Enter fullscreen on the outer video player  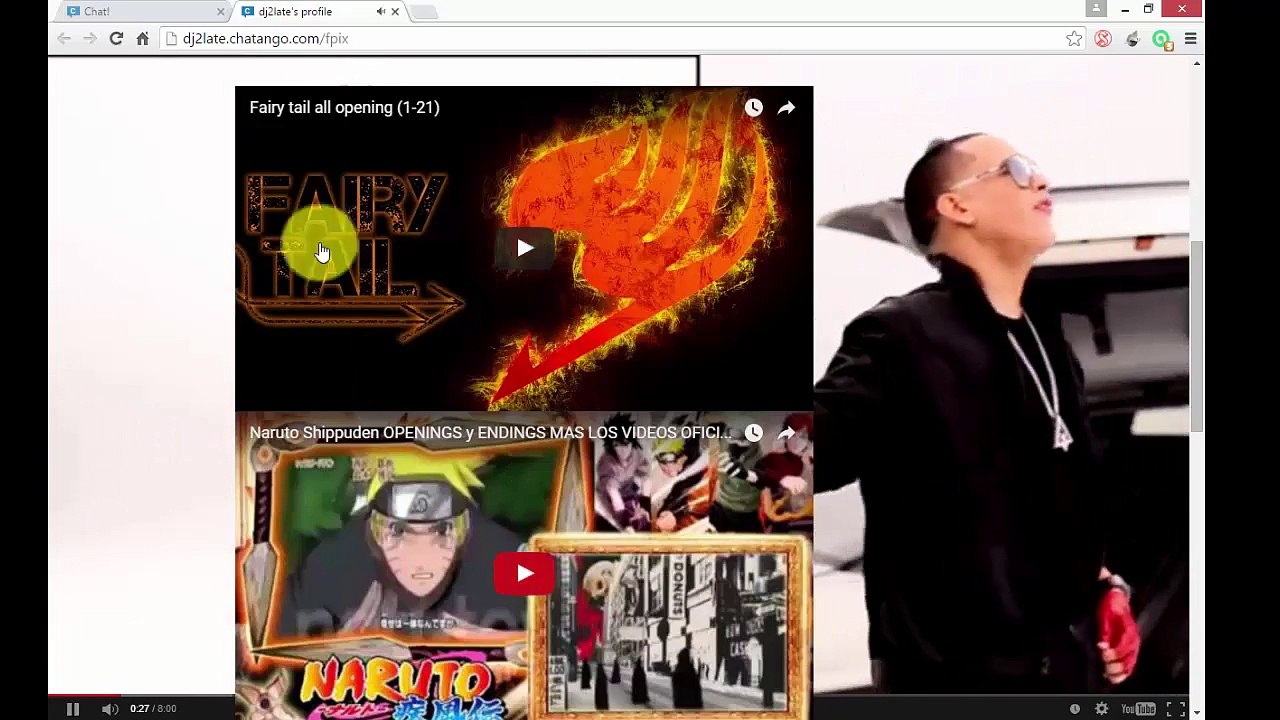(x=1175, y=709)
